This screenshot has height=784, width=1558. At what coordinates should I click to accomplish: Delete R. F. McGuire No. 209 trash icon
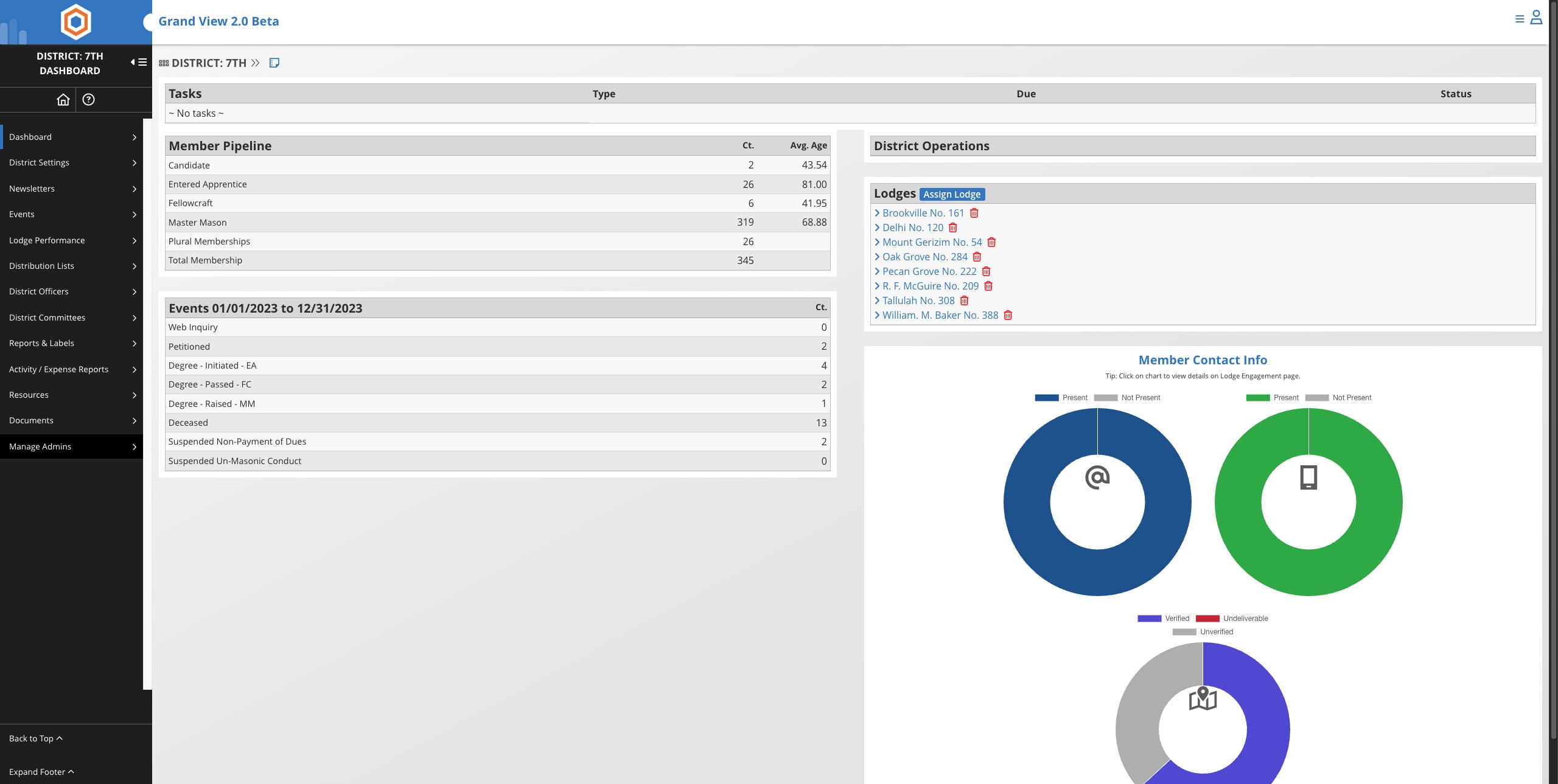tap(988, 286)
